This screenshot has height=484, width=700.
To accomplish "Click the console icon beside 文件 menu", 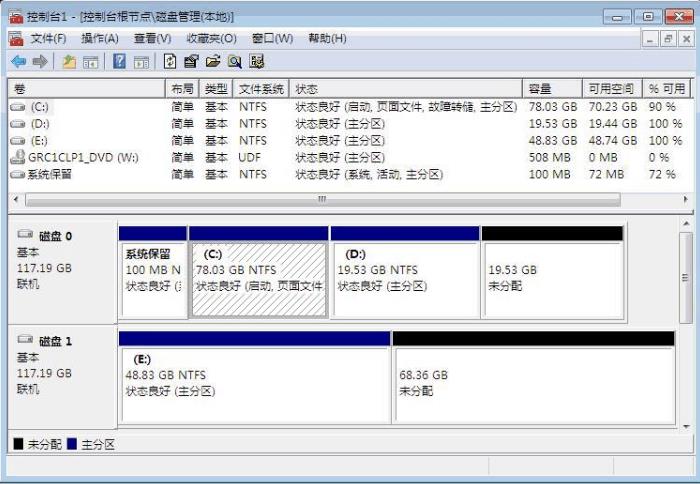I will (16, 39).
